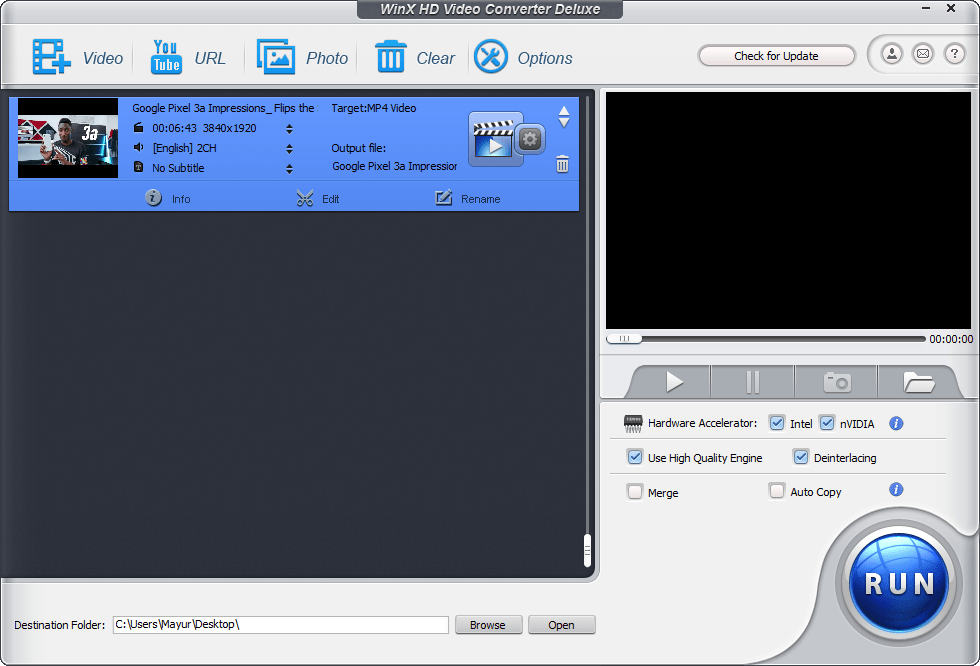Open the Photo slideshow tool

tap(276, 57)
